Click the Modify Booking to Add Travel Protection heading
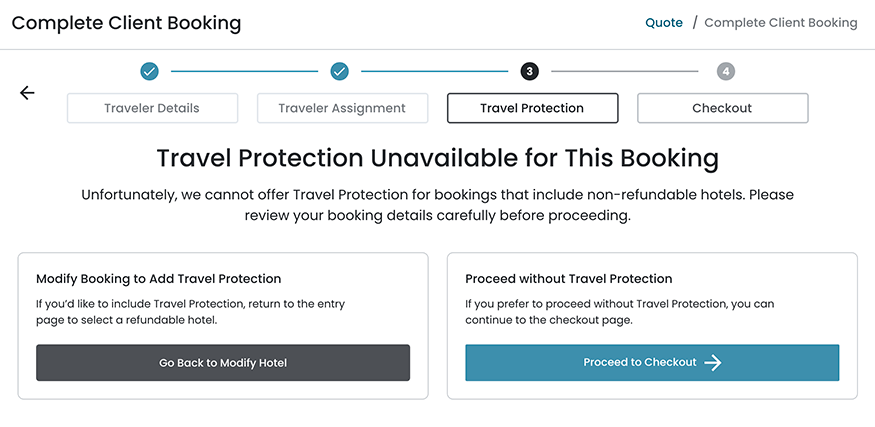Screen dimensions: 875x427 pyautogui.click(x=159, y=279)
